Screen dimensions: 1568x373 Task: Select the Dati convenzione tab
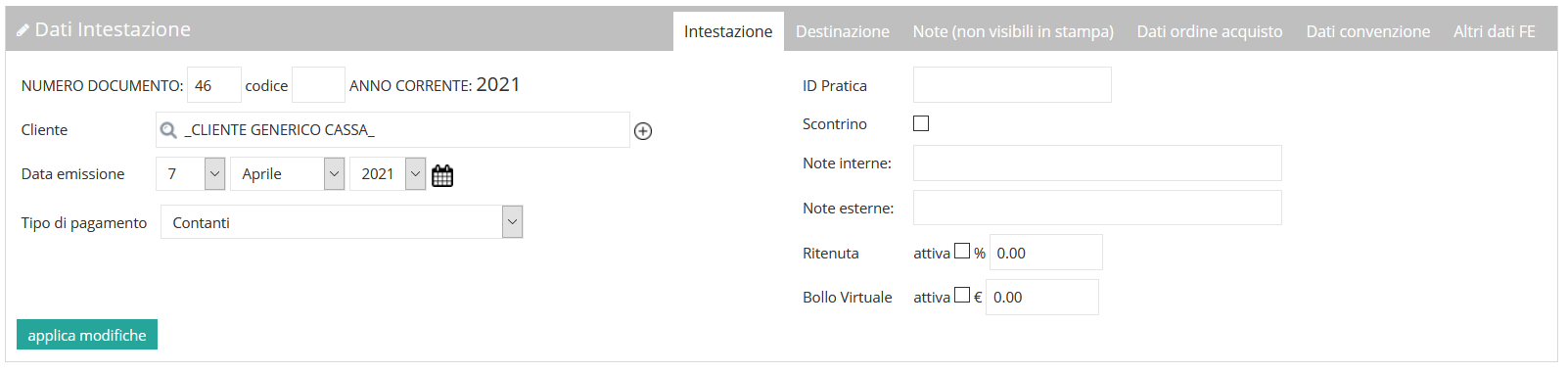click(1368, 31)
